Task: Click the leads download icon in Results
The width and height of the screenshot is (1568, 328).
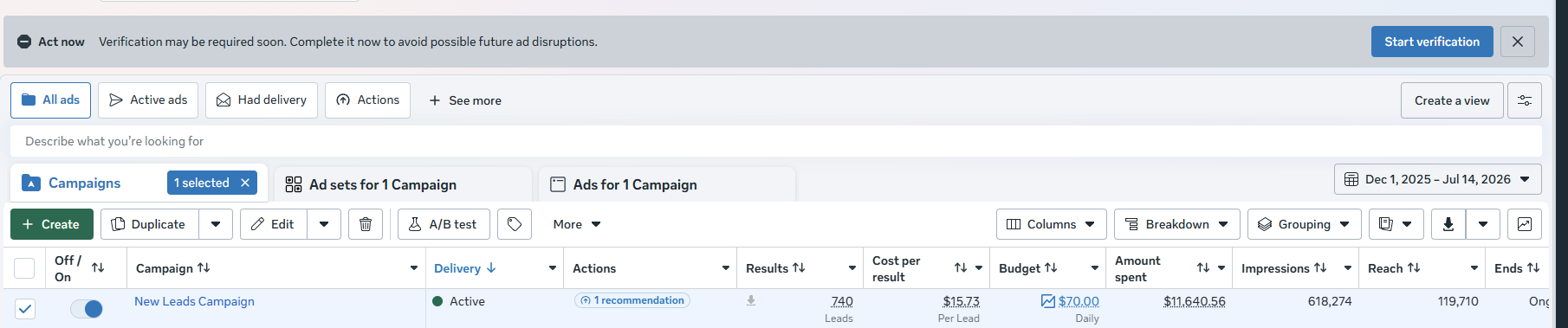Action: (x=751, y=300)
